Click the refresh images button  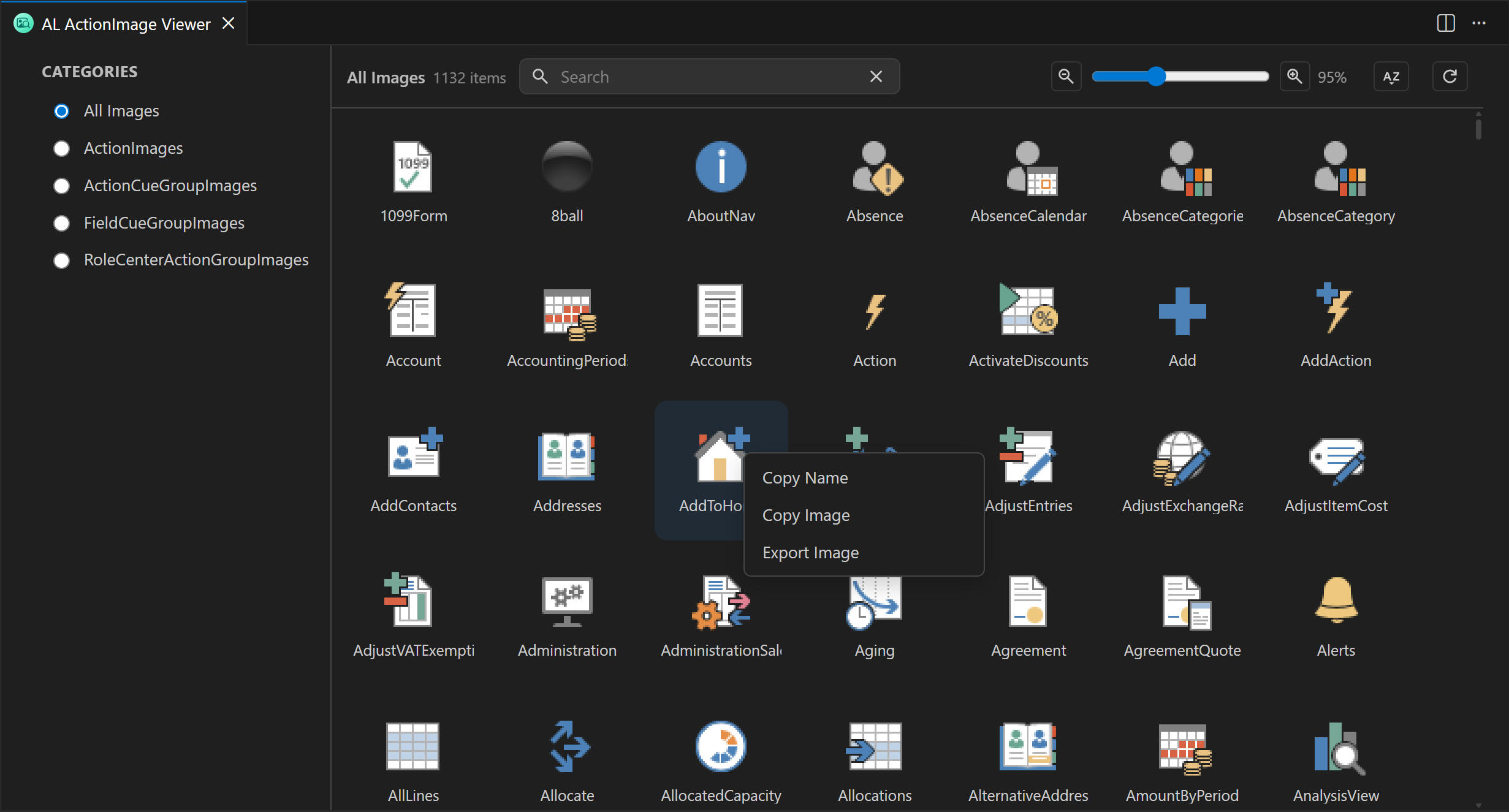pyautogui.click(x=1450, y=76)
